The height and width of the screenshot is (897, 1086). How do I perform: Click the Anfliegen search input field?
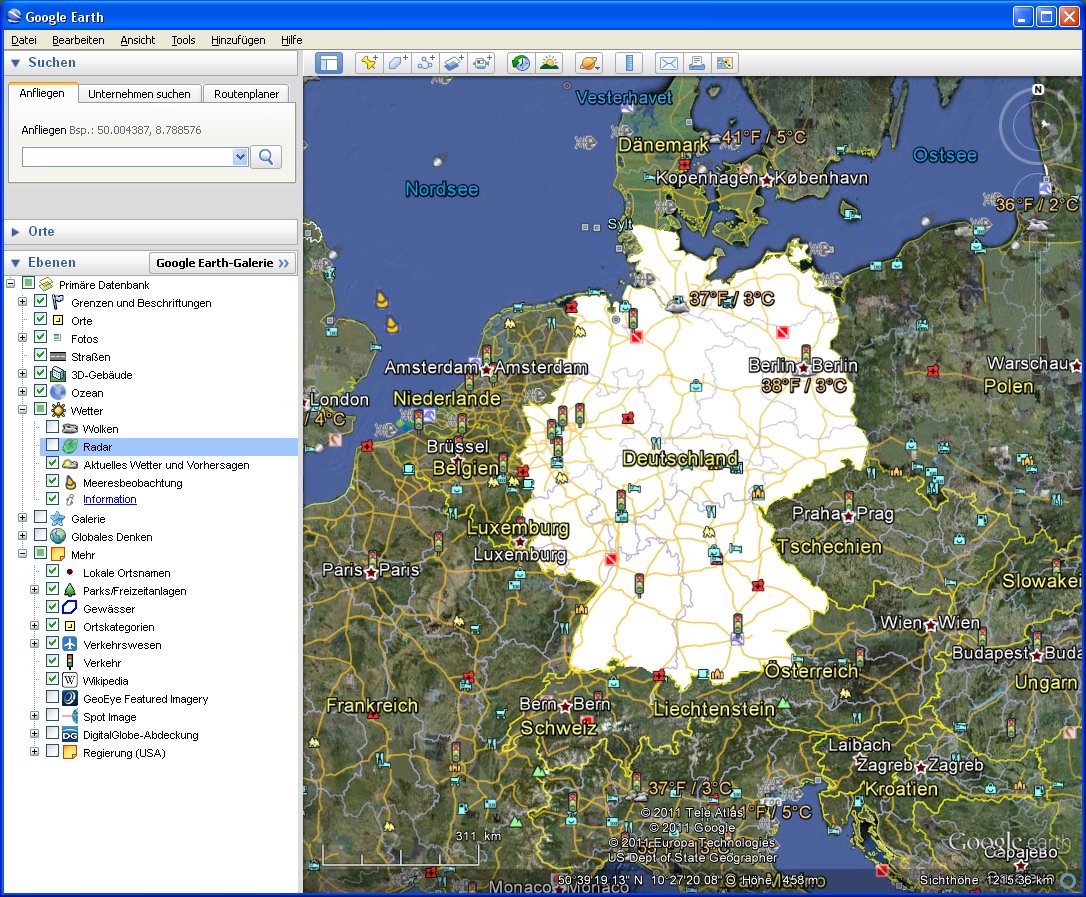click(128, 157)
